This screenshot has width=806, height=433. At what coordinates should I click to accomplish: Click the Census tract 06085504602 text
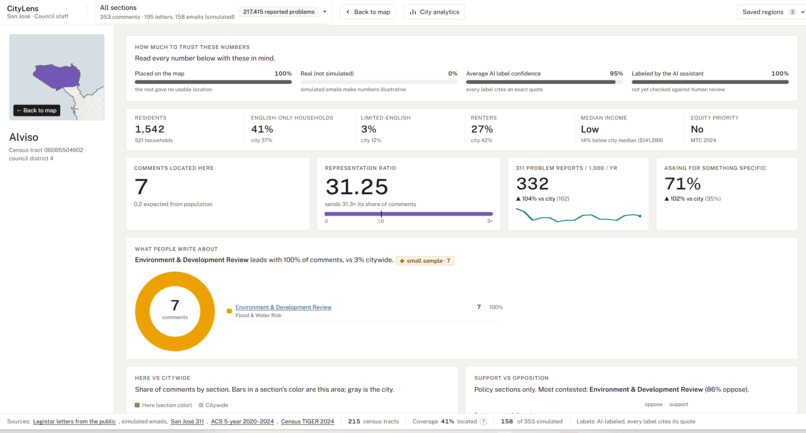click(46, 150)
